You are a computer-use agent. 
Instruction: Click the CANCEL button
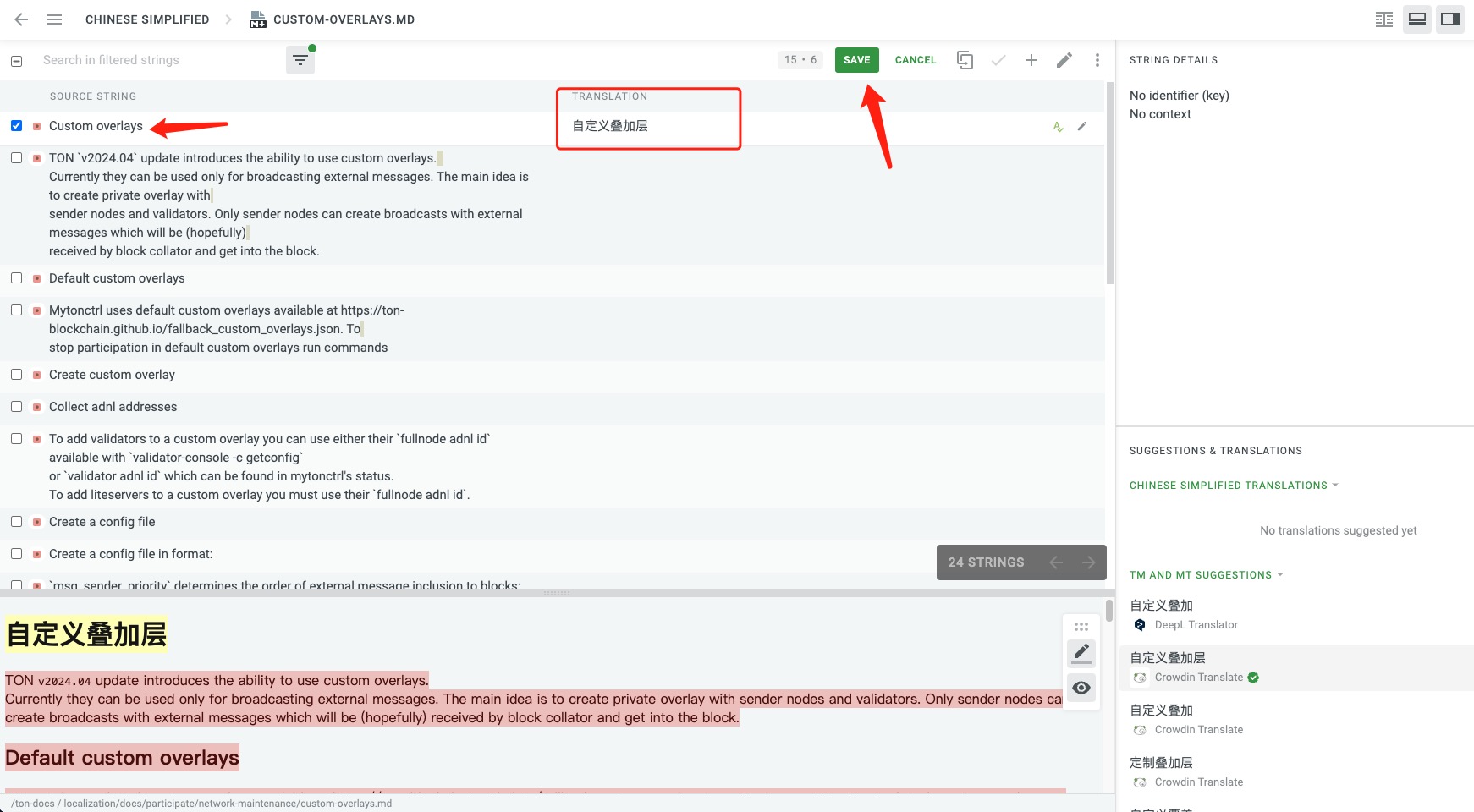(916, 60)
